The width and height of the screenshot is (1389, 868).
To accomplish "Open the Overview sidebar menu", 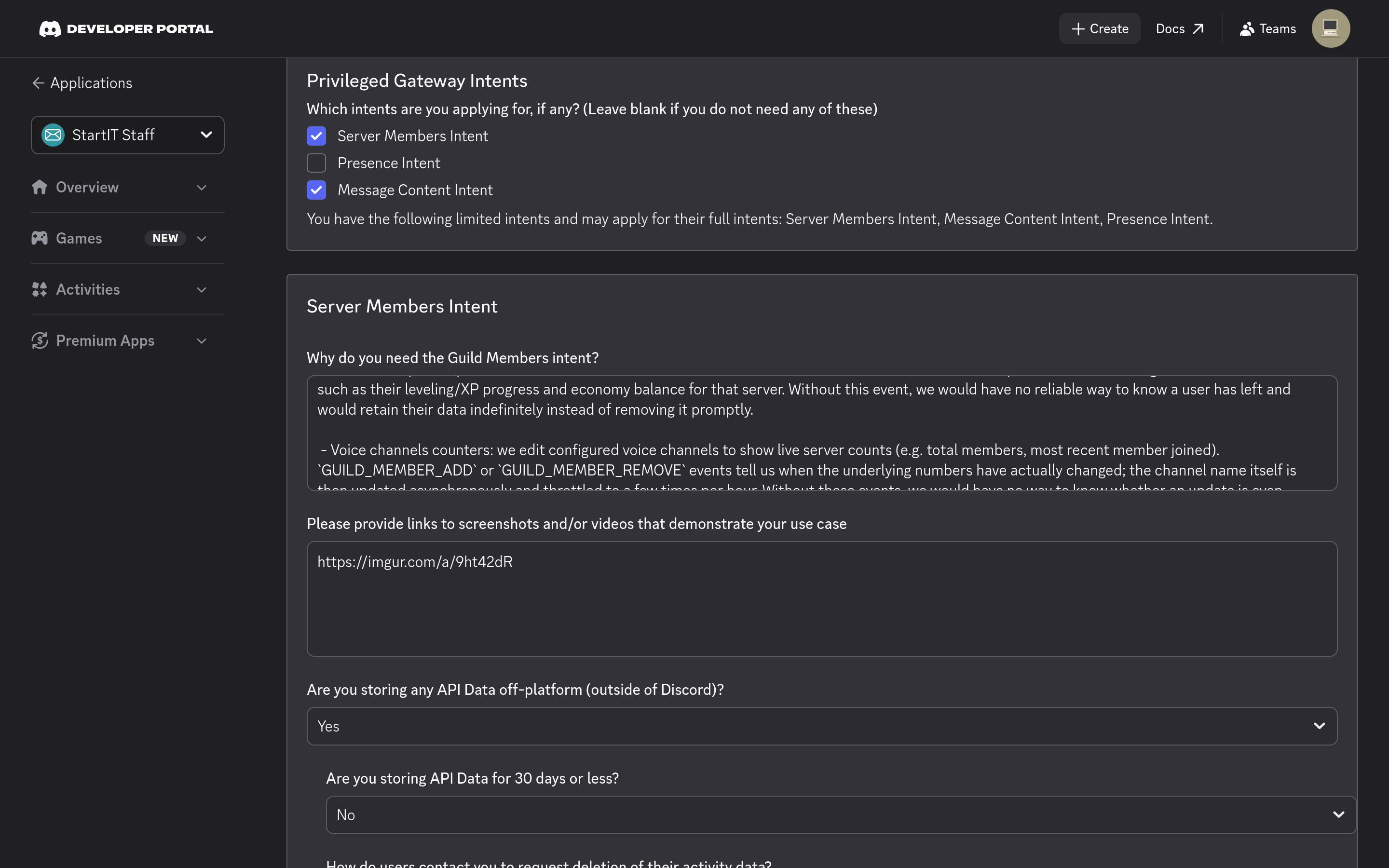I will [127, 187].
